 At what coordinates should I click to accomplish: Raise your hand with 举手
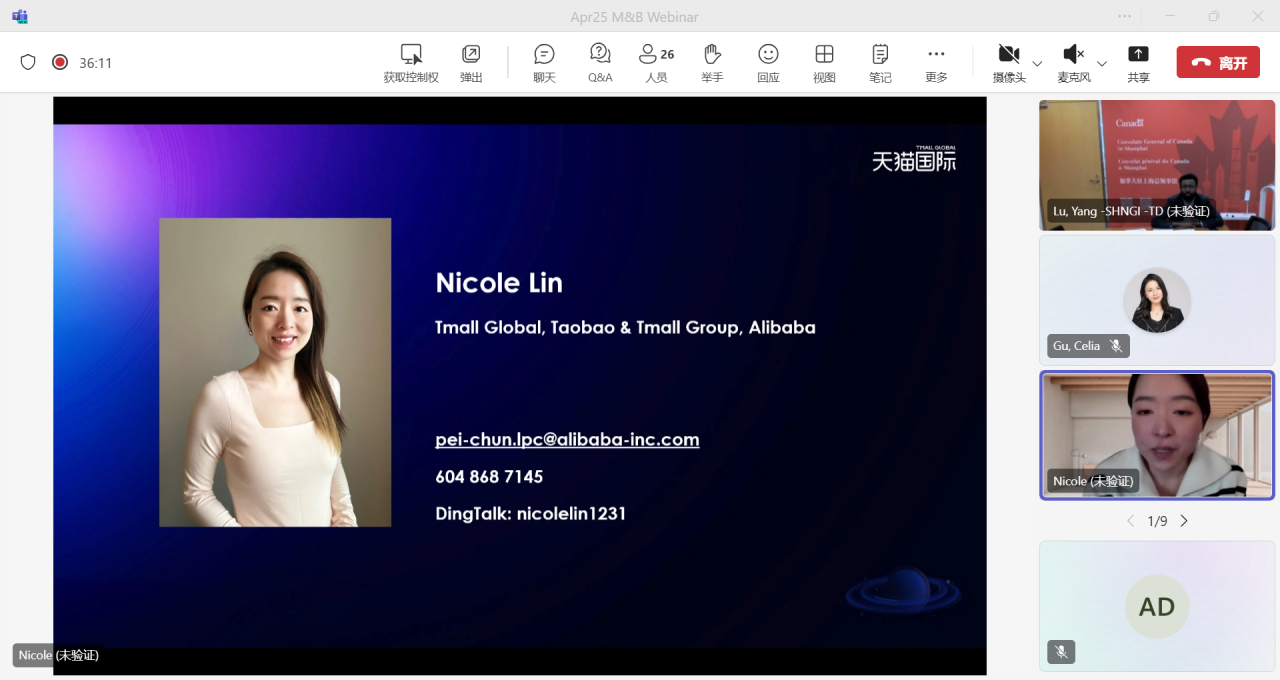[712, 63]
